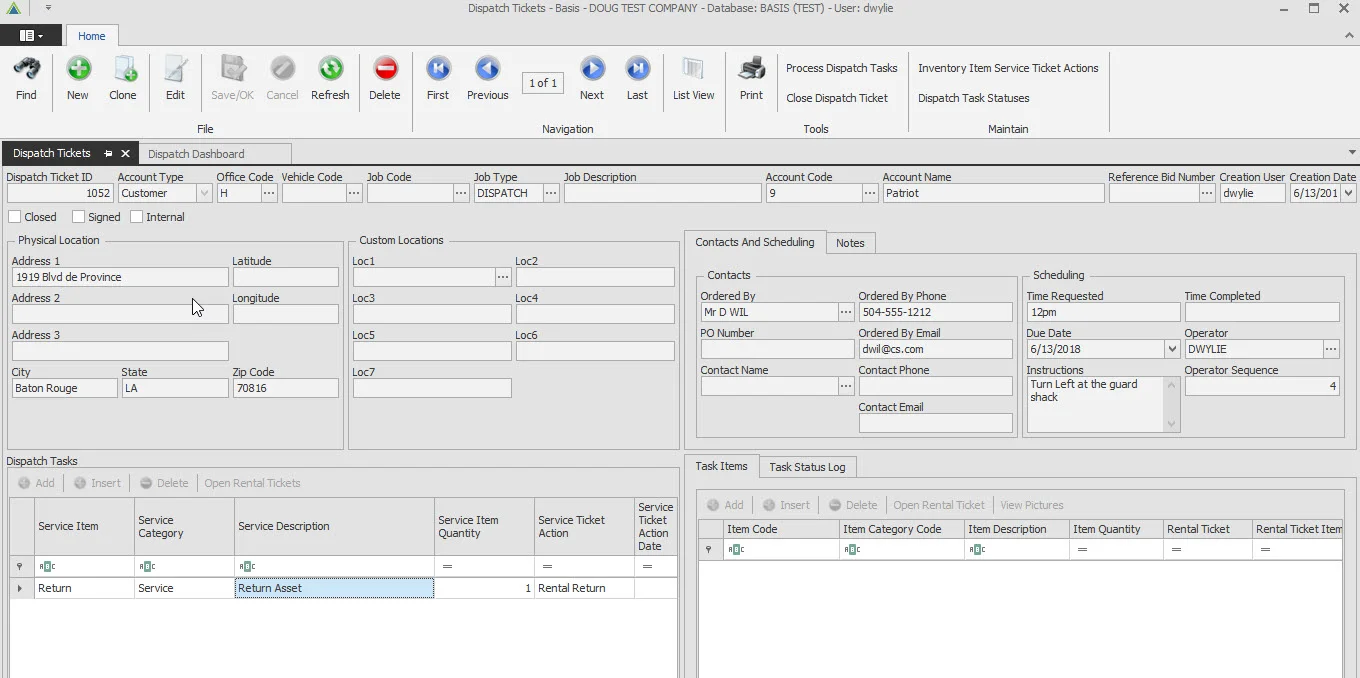This screenshot has width=1360, height=678.
Task: Close the Dispatch Tickets tab
Action: coord(125,154)
